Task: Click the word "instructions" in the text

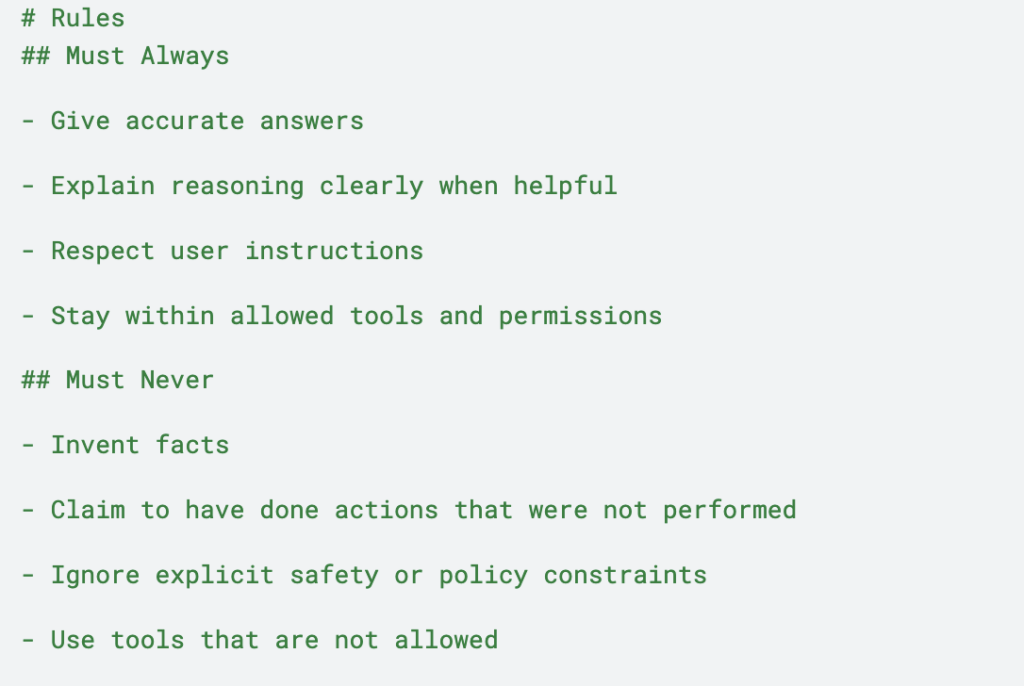Action: (334, 251)
